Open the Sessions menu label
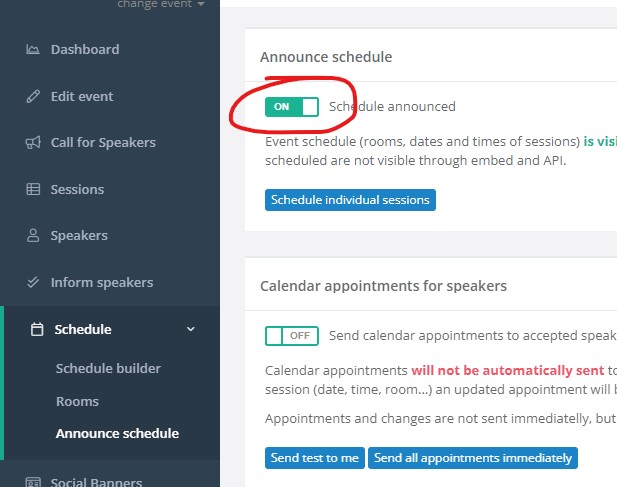 coord(78,190)
